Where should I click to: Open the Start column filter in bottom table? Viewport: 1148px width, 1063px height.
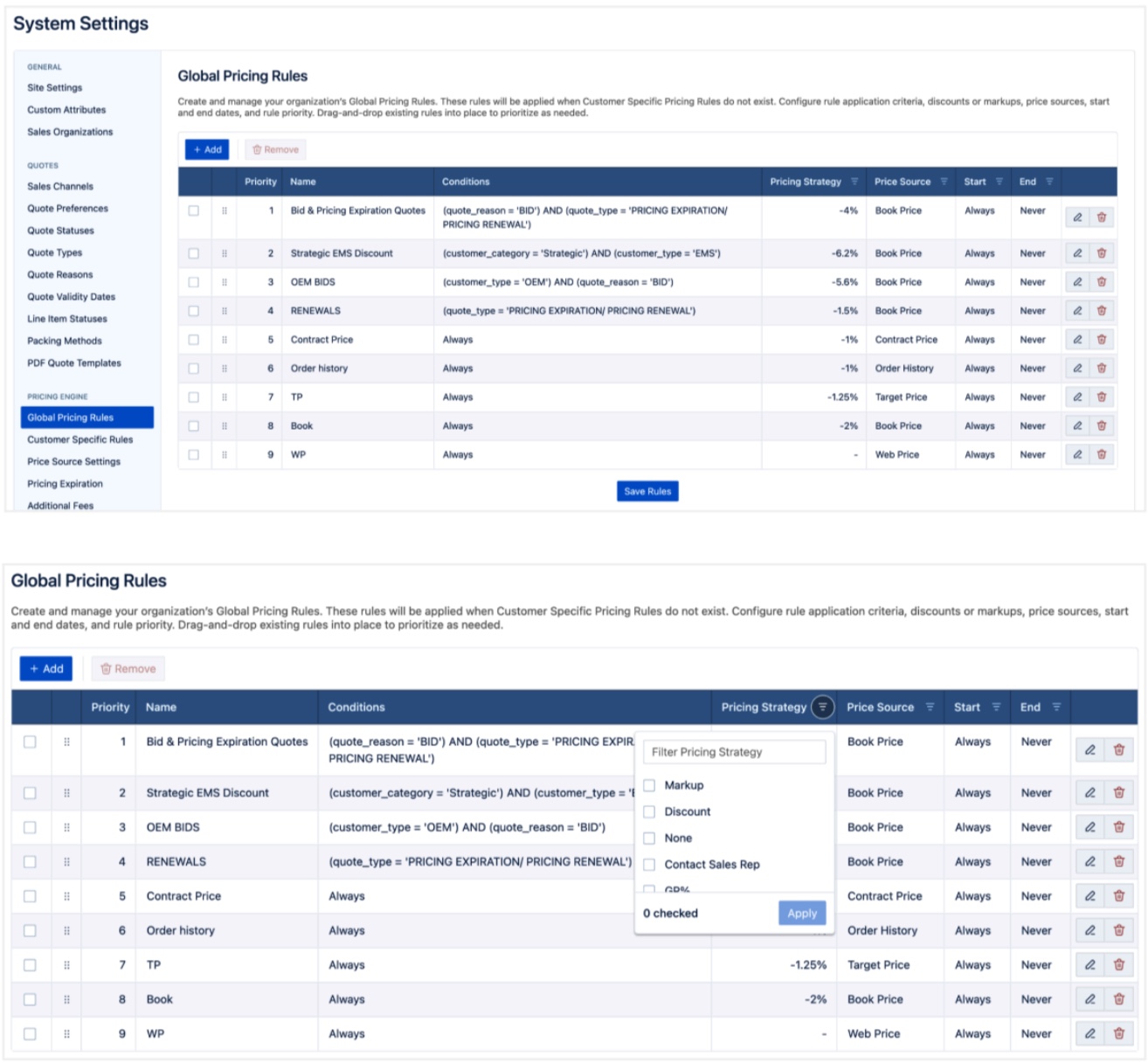[996, 708]
